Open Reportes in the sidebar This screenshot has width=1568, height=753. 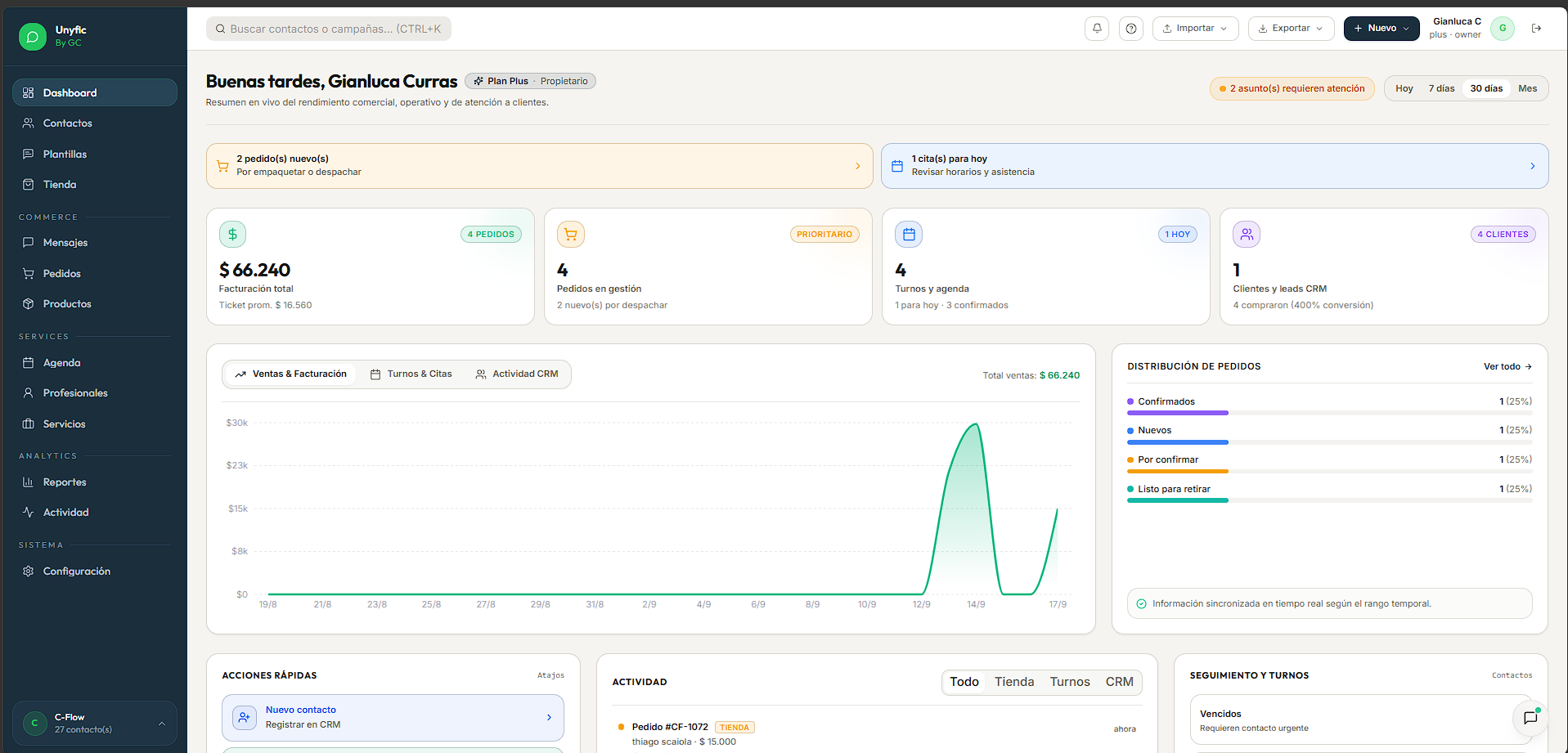[x=95, y=482]
